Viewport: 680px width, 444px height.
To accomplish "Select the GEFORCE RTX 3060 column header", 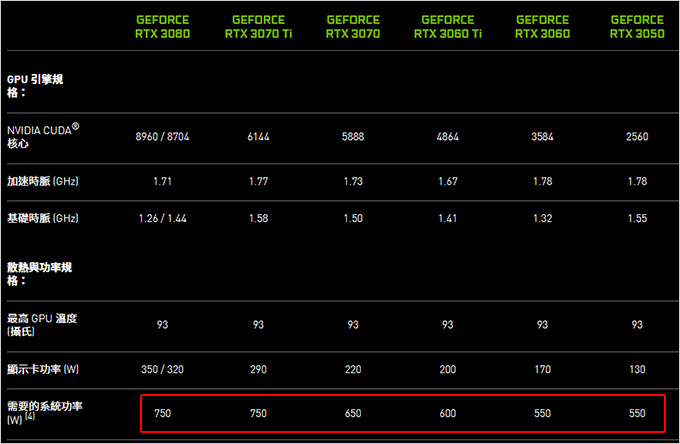I will pyautogui.click(x=543, y=27).
